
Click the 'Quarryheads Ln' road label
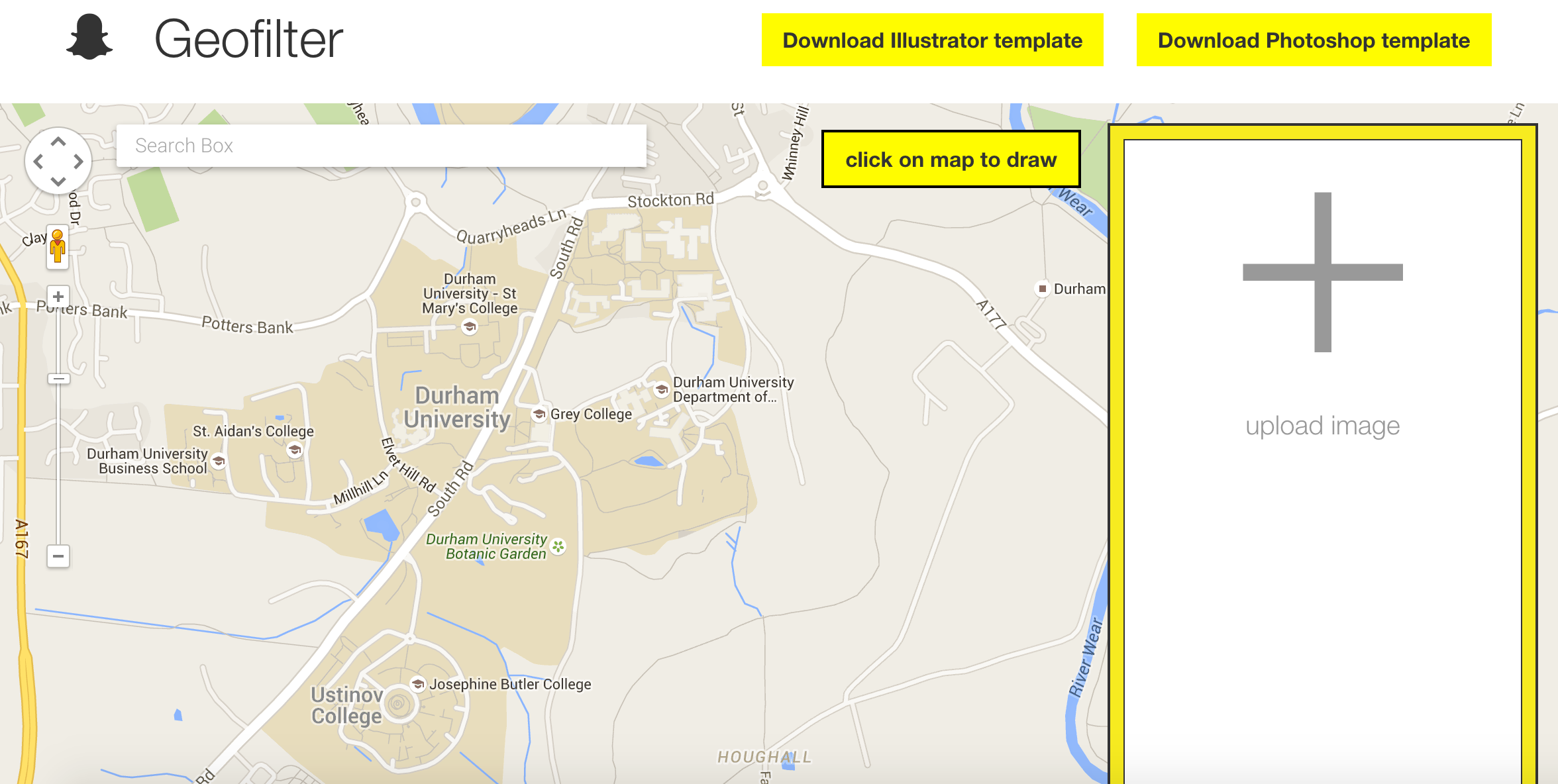pyautogui.click(x=511, y=226)
